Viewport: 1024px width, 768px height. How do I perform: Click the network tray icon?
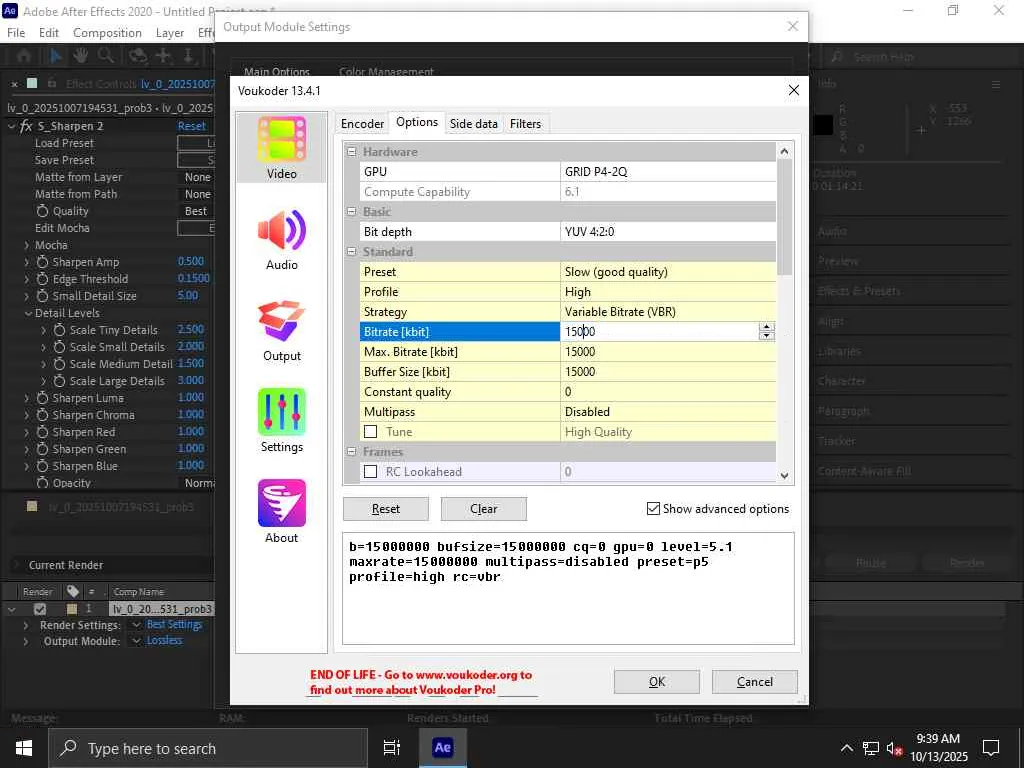[x=871, y=748]
